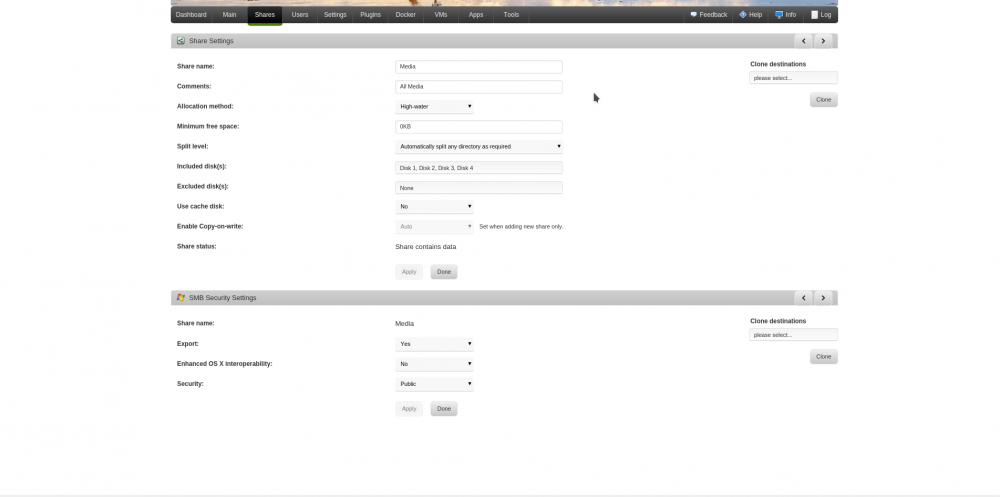Edit the Share name field containing Media
Image resolution: width=1000 pixels, height=497 pixels.
point(479,66)
